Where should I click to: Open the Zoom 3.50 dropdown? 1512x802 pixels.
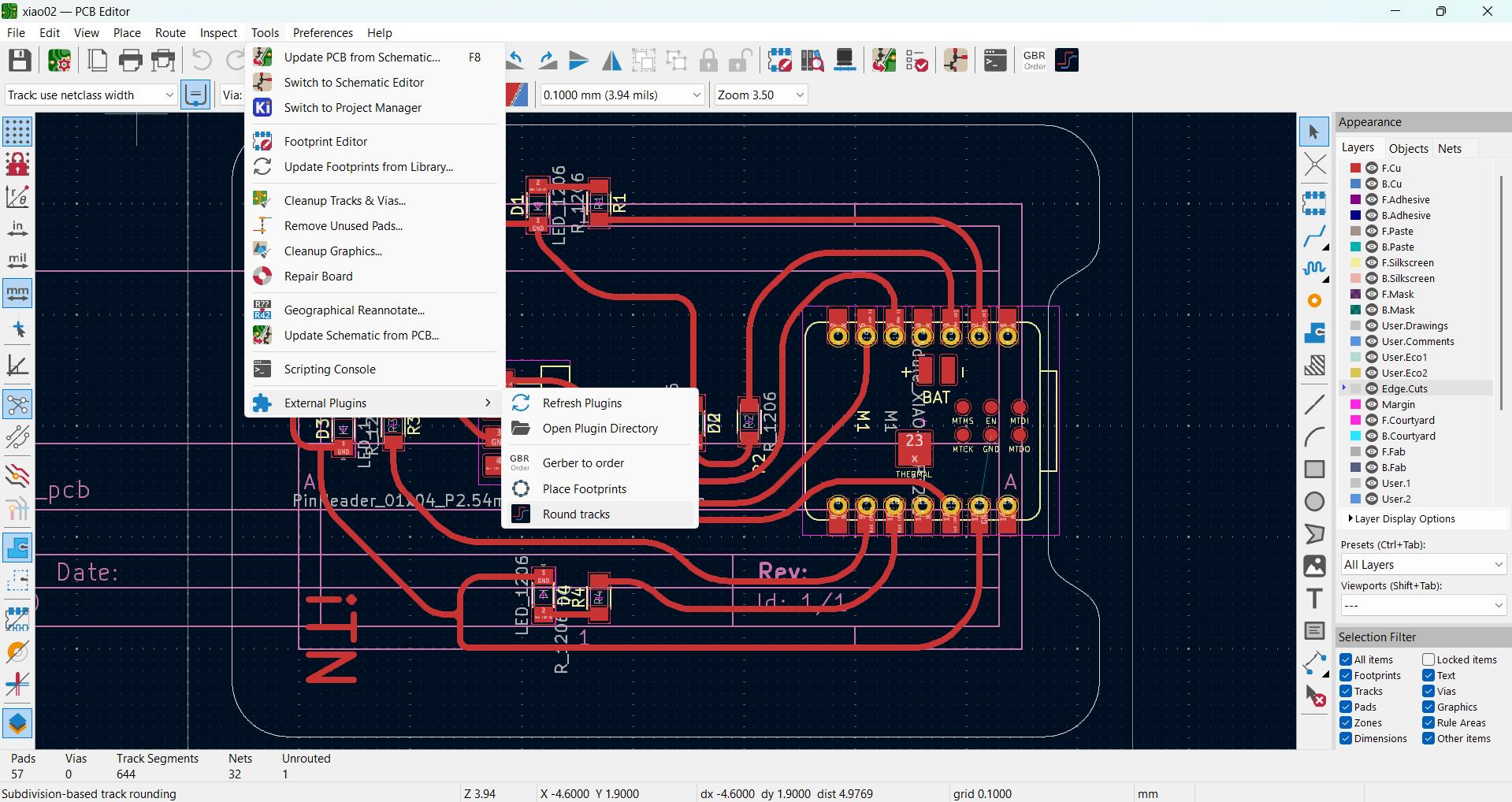[761, 95]
